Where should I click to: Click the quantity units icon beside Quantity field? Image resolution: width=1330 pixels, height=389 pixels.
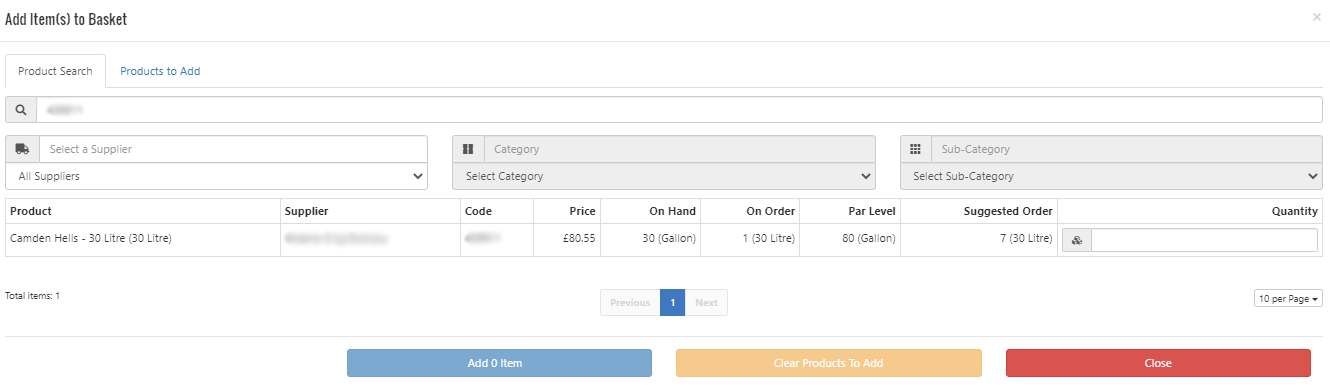(x=1077, y=240)
